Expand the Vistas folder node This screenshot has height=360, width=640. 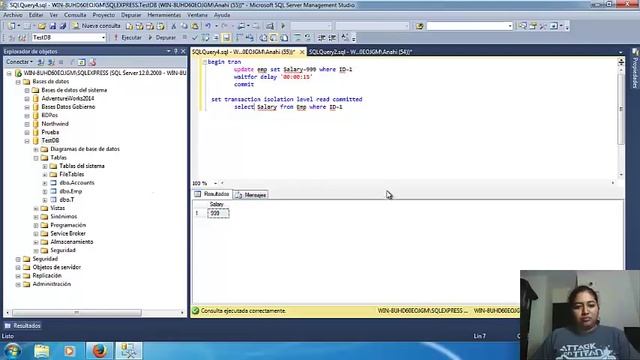tap(36, 208)
